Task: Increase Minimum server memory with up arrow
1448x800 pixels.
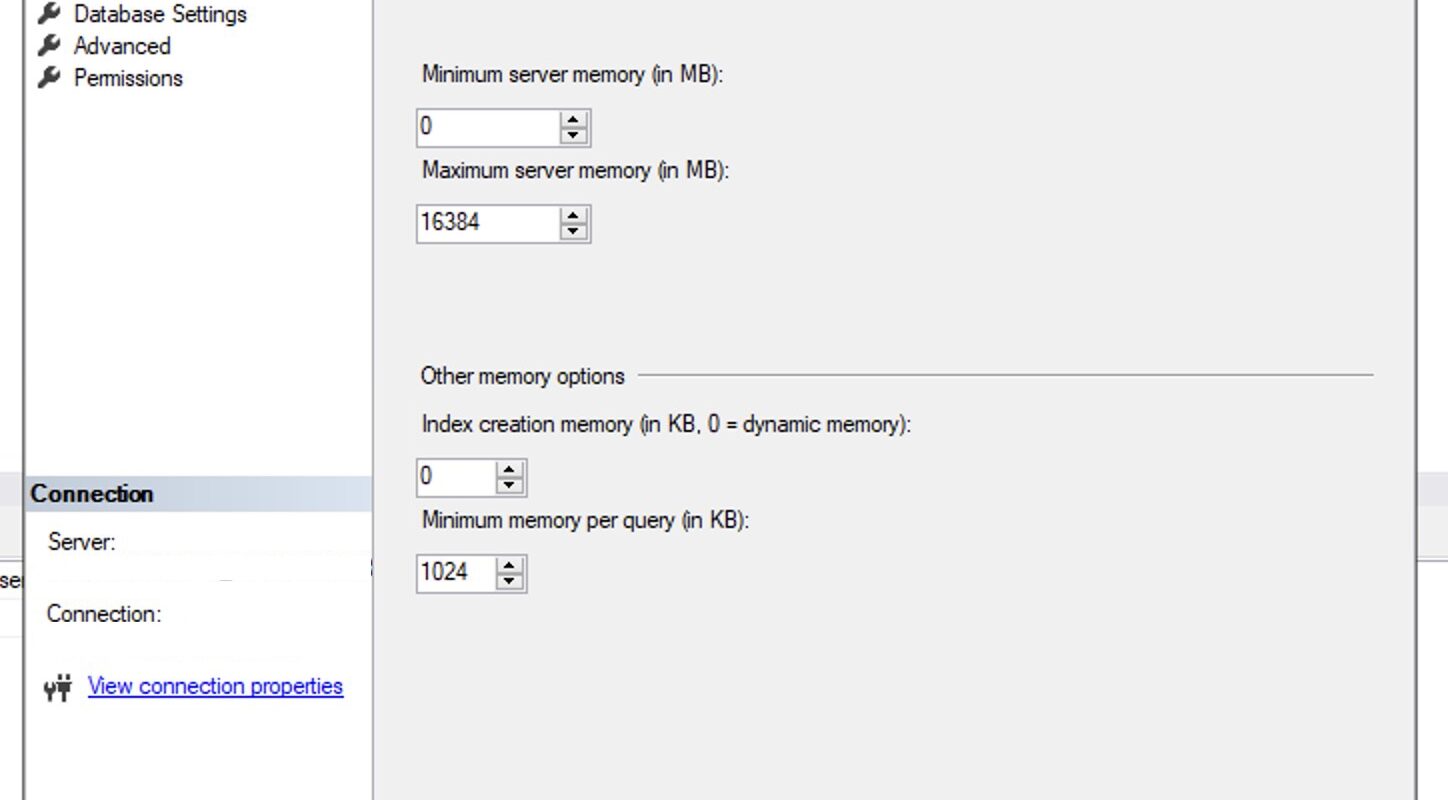Action: point(573,119)
